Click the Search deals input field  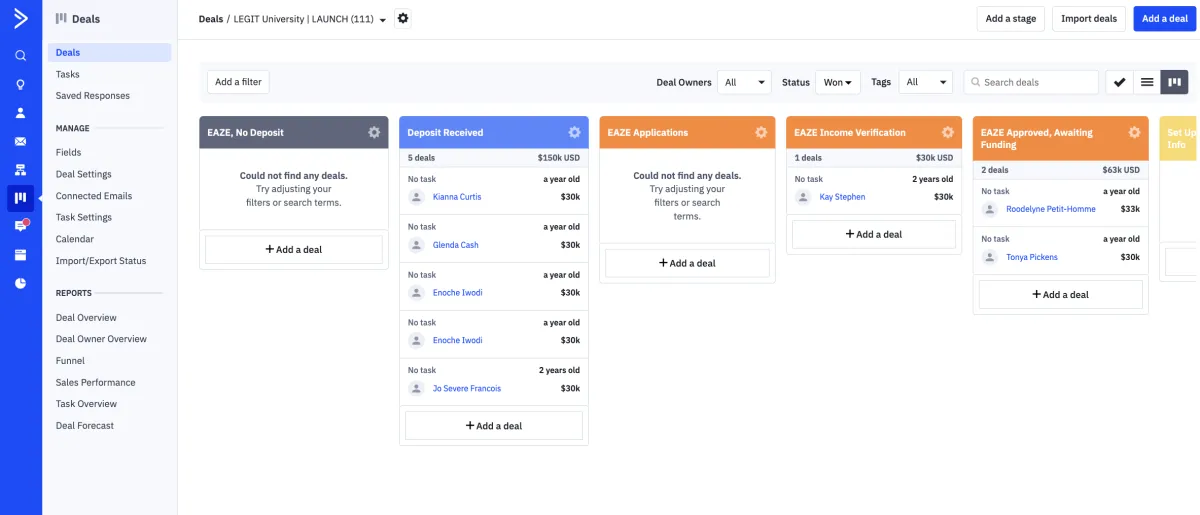pyautogui.click(x=1031, y=82)
